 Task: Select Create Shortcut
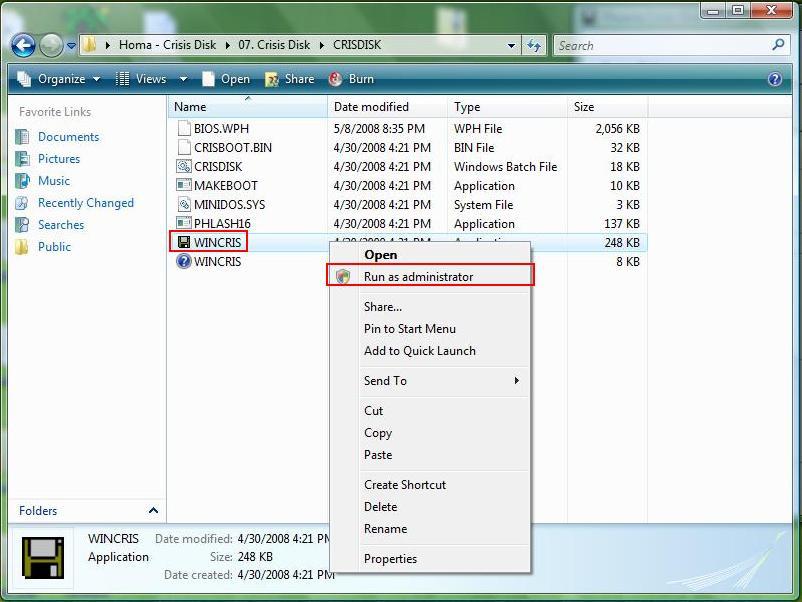click(x=430, y=484)
